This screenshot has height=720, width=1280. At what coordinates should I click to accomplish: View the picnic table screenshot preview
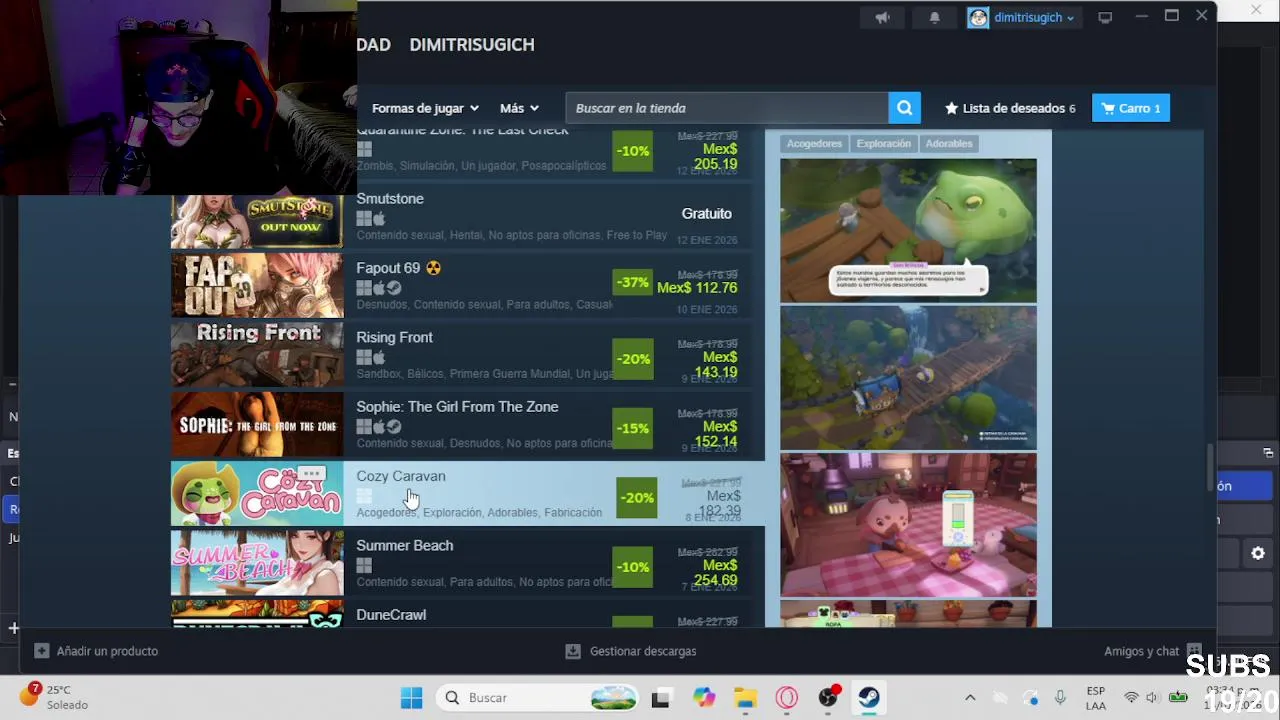pyautogui.click(x=908, y=525)
